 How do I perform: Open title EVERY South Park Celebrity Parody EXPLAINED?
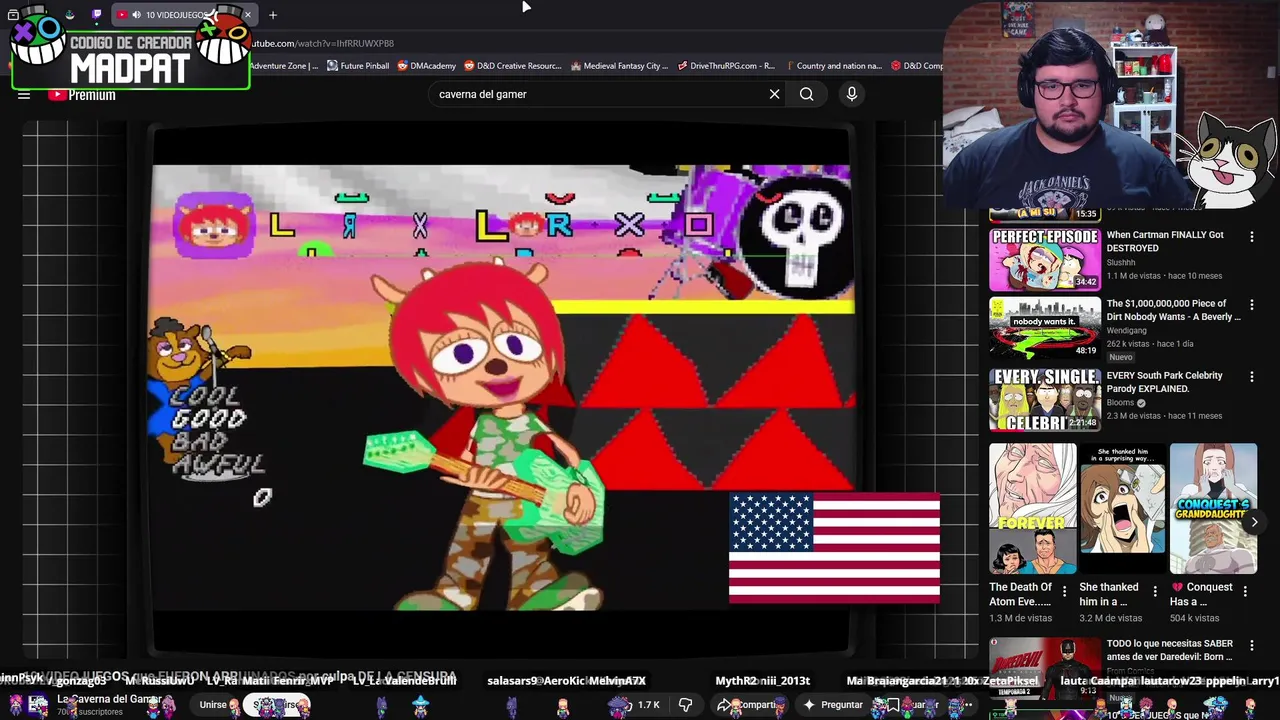coord(1164,382)
